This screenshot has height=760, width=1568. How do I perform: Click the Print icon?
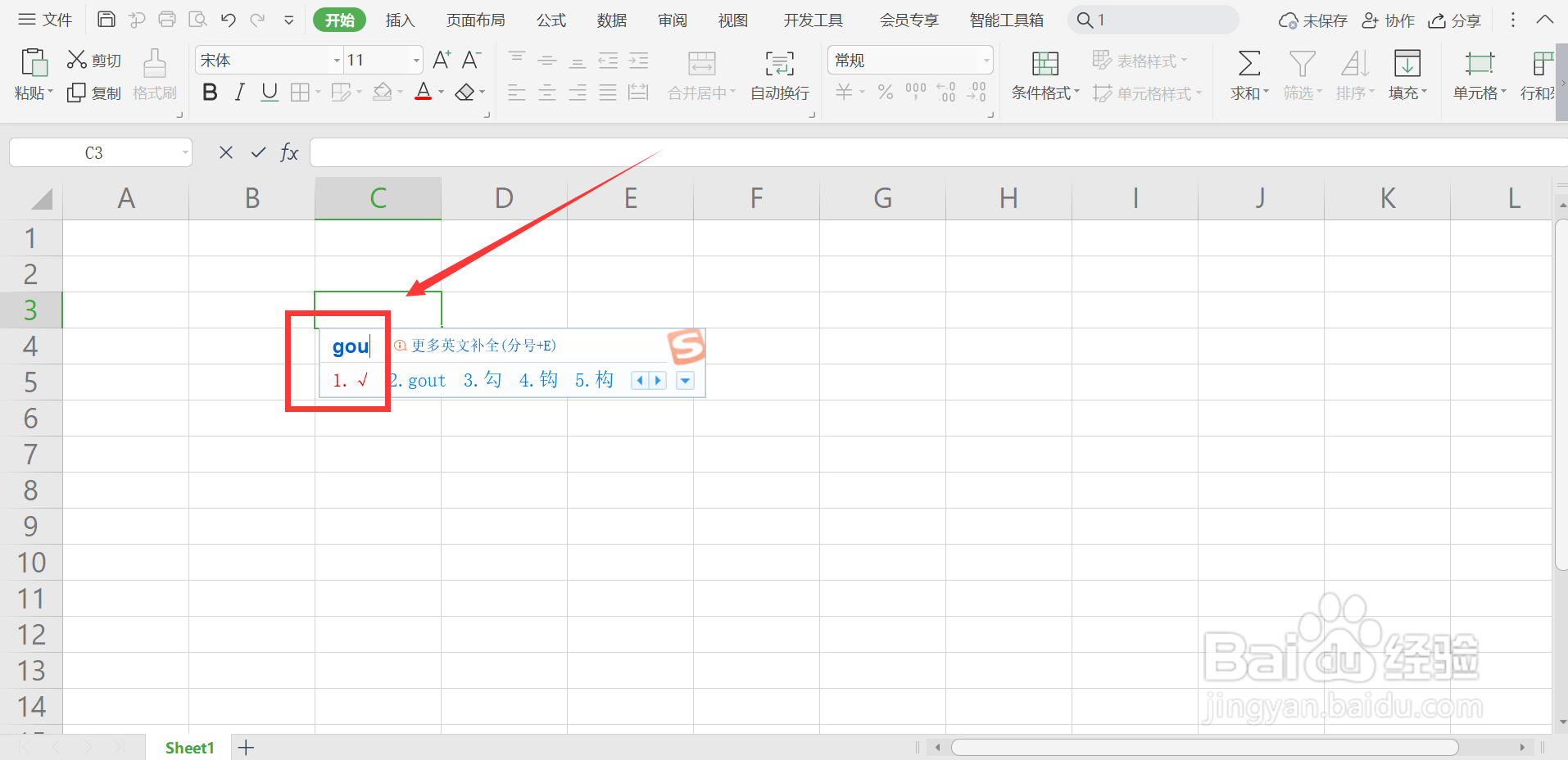[167, 20]
